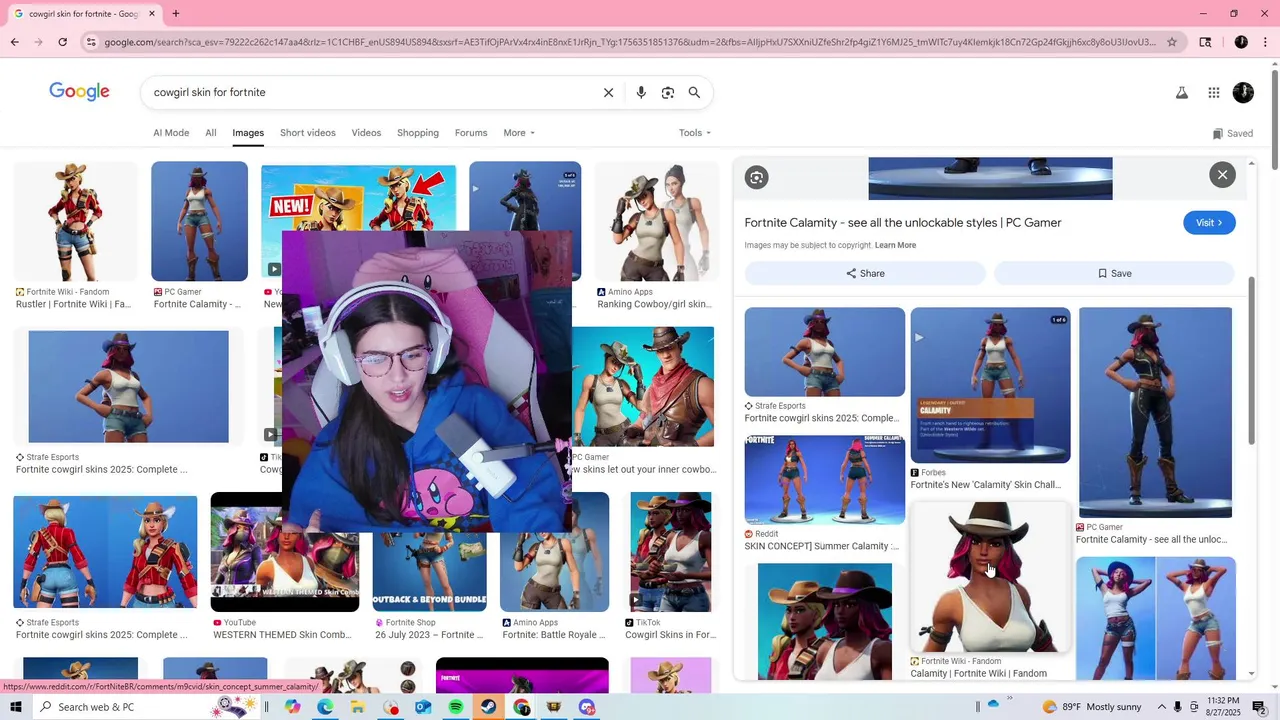This screenshot has height=720, width=1280.
Task: Open Cowgirl Skins TikTok thumbnail
Action: [671, 552]
